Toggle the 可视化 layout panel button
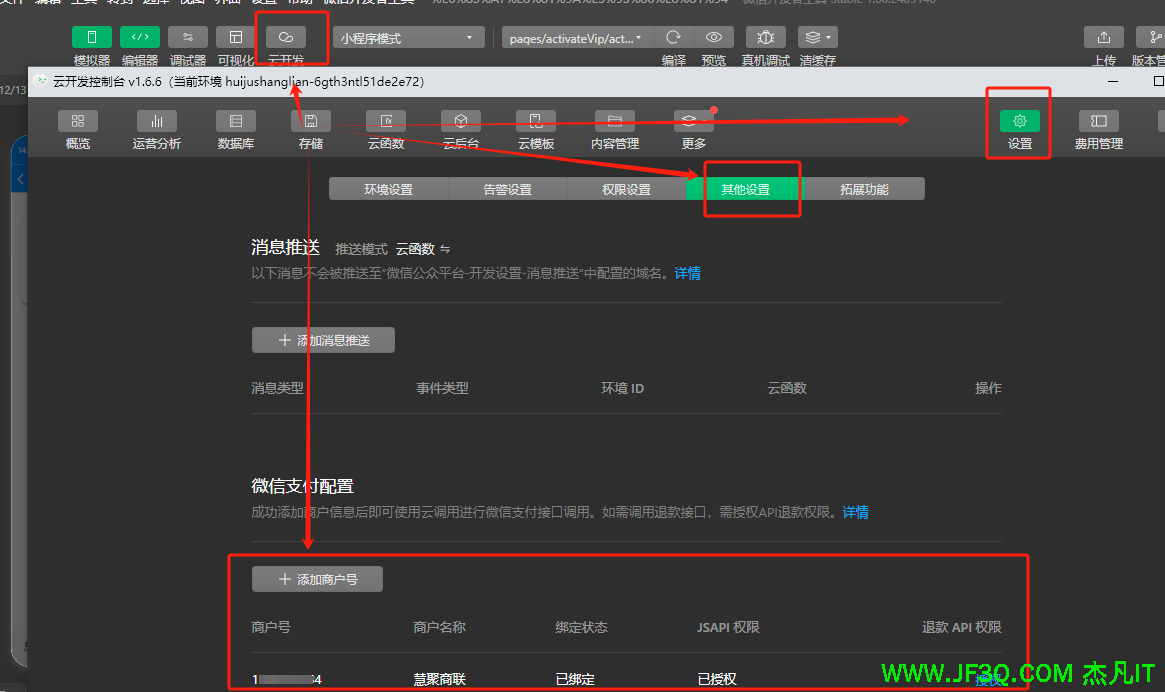This screenshot has height=692, width=1165. (x=236, y=37)
